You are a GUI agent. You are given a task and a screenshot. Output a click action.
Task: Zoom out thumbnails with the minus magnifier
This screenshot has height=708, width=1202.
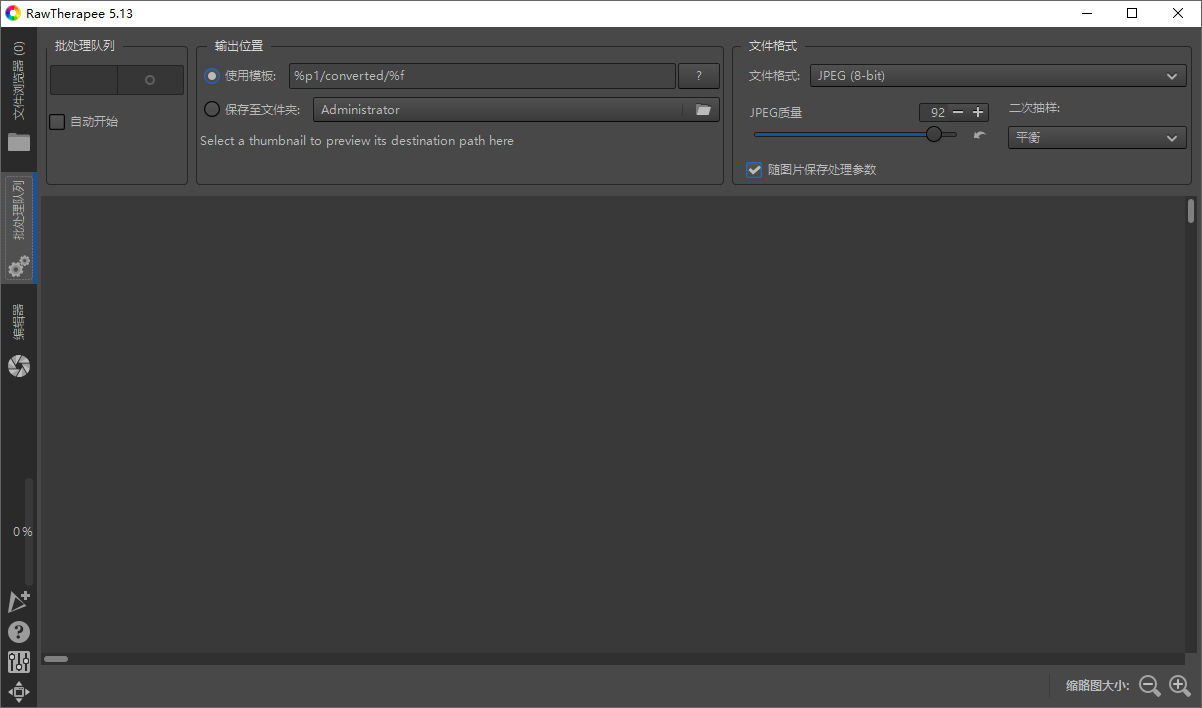pyautogui.click(x=1150, y=686)
